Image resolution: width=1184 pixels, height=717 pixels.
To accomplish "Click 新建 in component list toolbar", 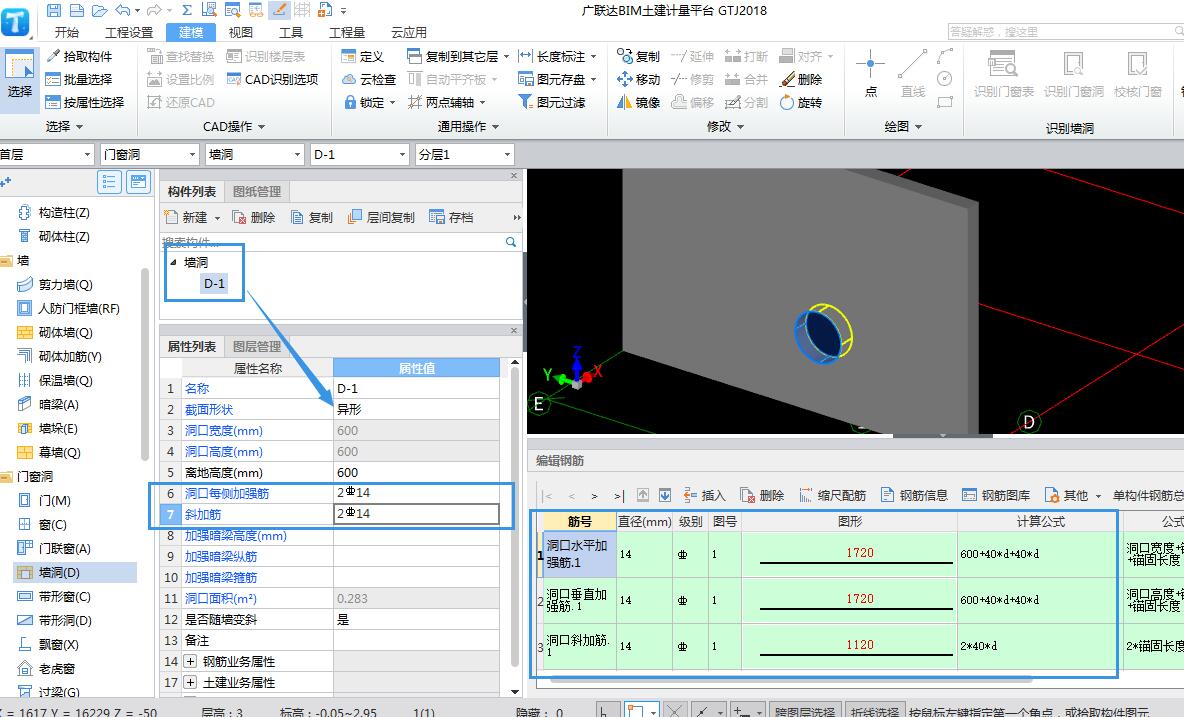I will pos(192,217).
